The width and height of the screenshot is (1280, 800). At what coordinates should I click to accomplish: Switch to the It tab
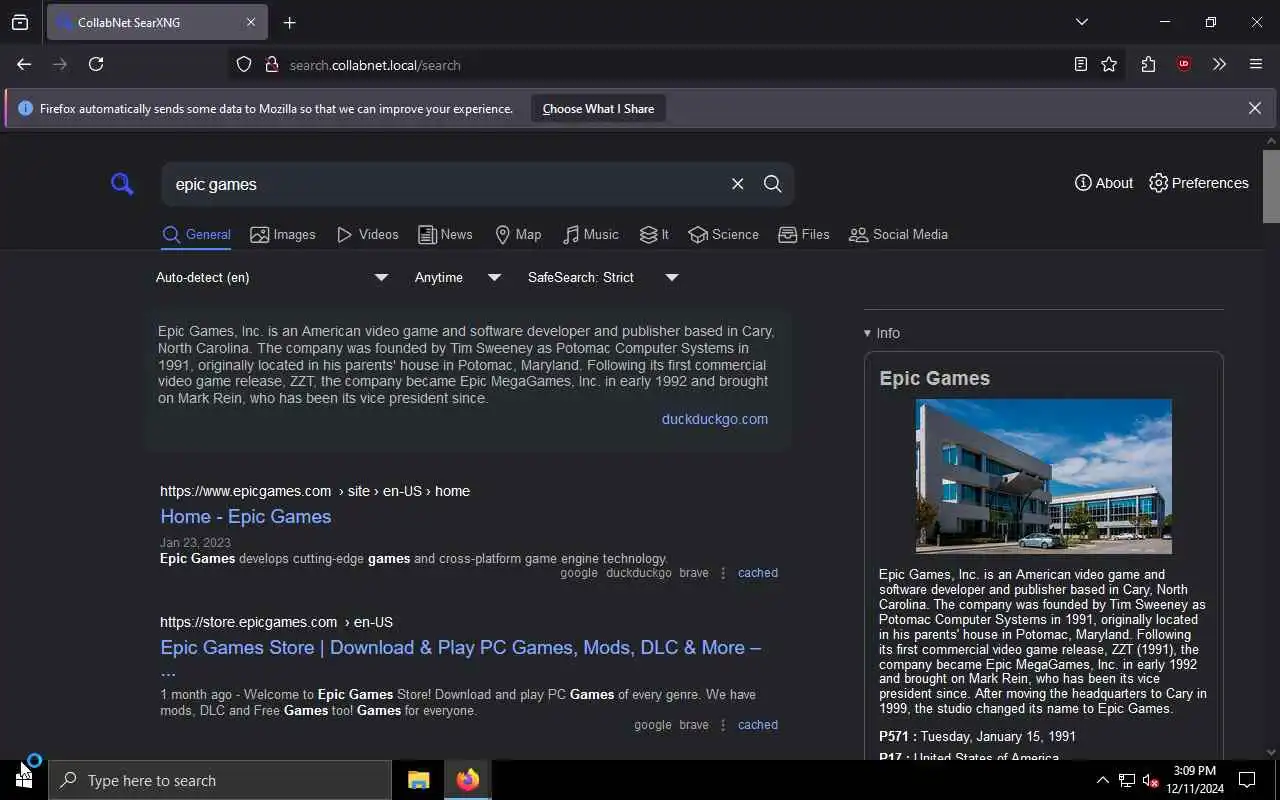click(x=654, y=235)
